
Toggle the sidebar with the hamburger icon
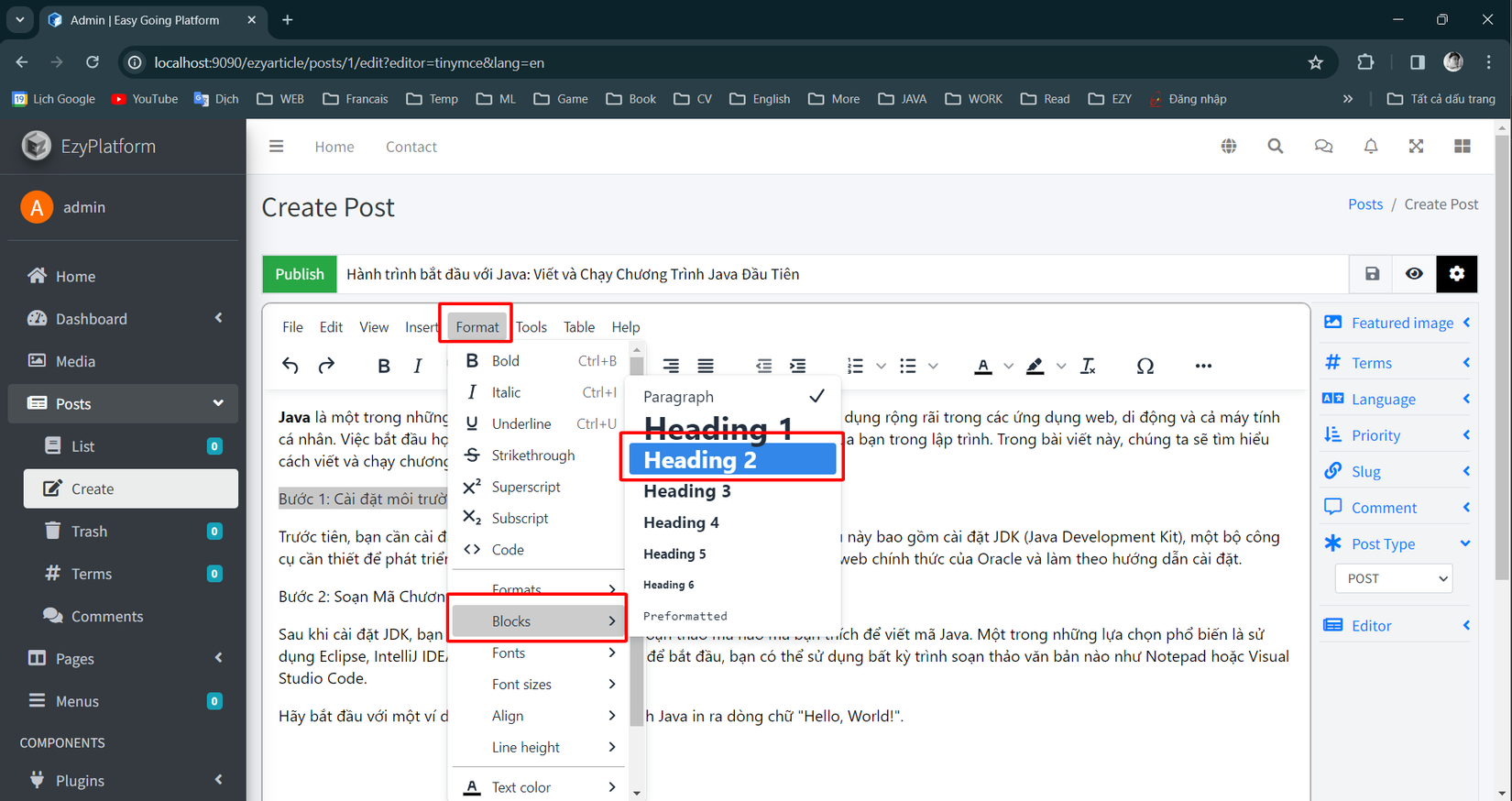point(276,147)
